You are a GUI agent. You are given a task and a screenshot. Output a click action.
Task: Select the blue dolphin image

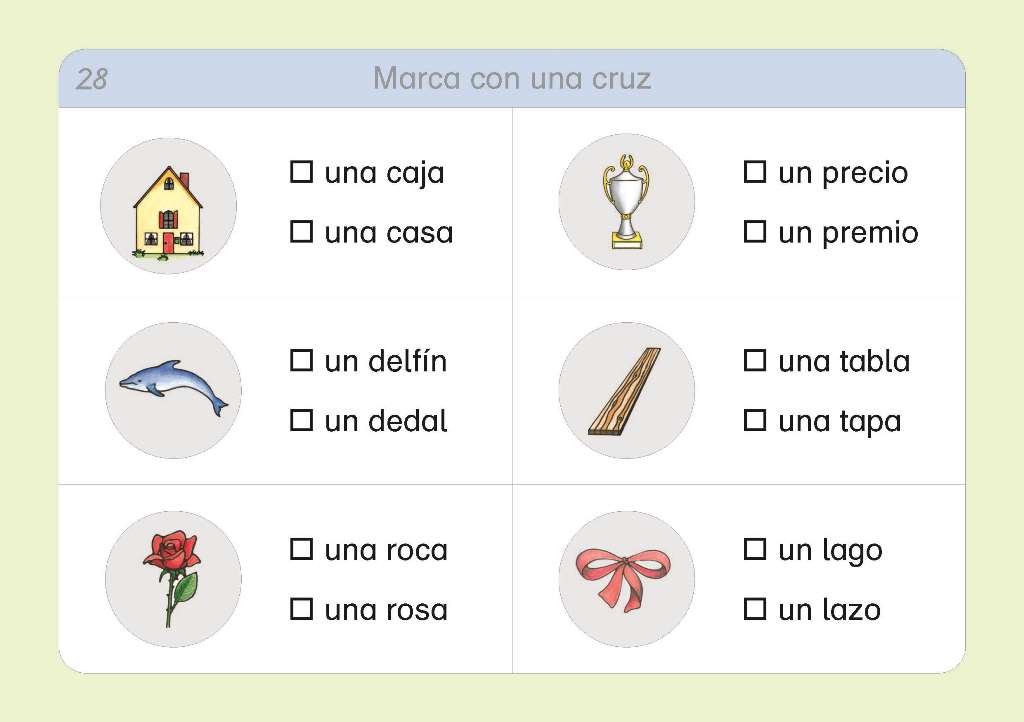click(x=173, y=387)
